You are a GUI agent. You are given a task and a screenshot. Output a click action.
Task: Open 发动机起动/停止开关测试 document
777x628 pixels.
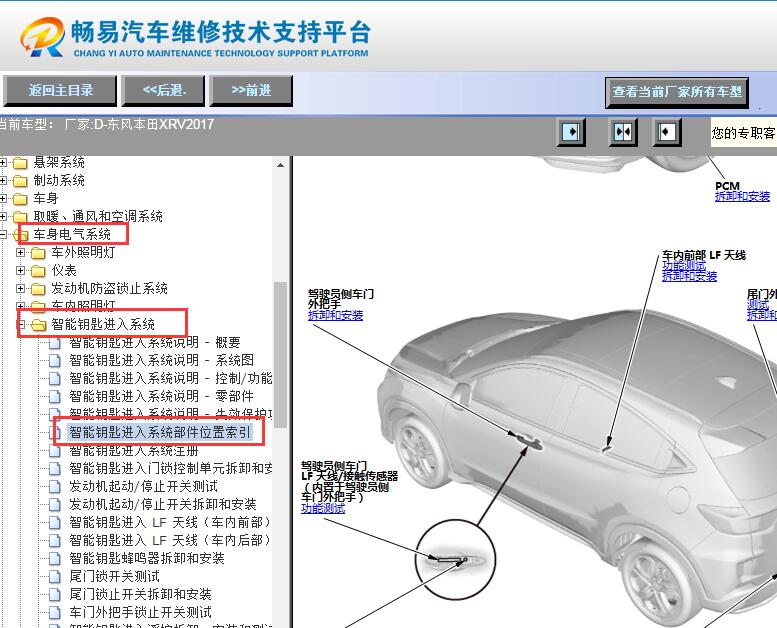click(143, 486)
